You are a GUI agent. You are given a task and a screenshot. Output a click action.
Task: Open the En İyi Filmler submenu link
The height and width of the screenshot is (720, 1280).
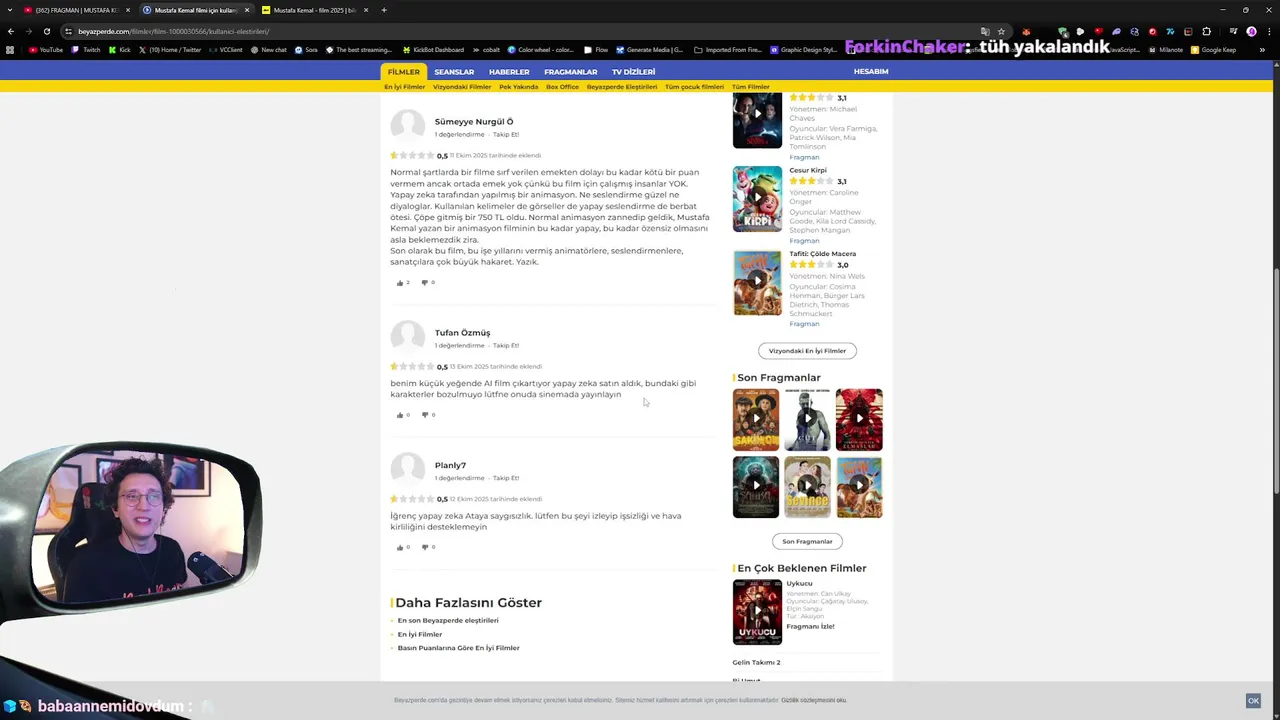[405, 87]
